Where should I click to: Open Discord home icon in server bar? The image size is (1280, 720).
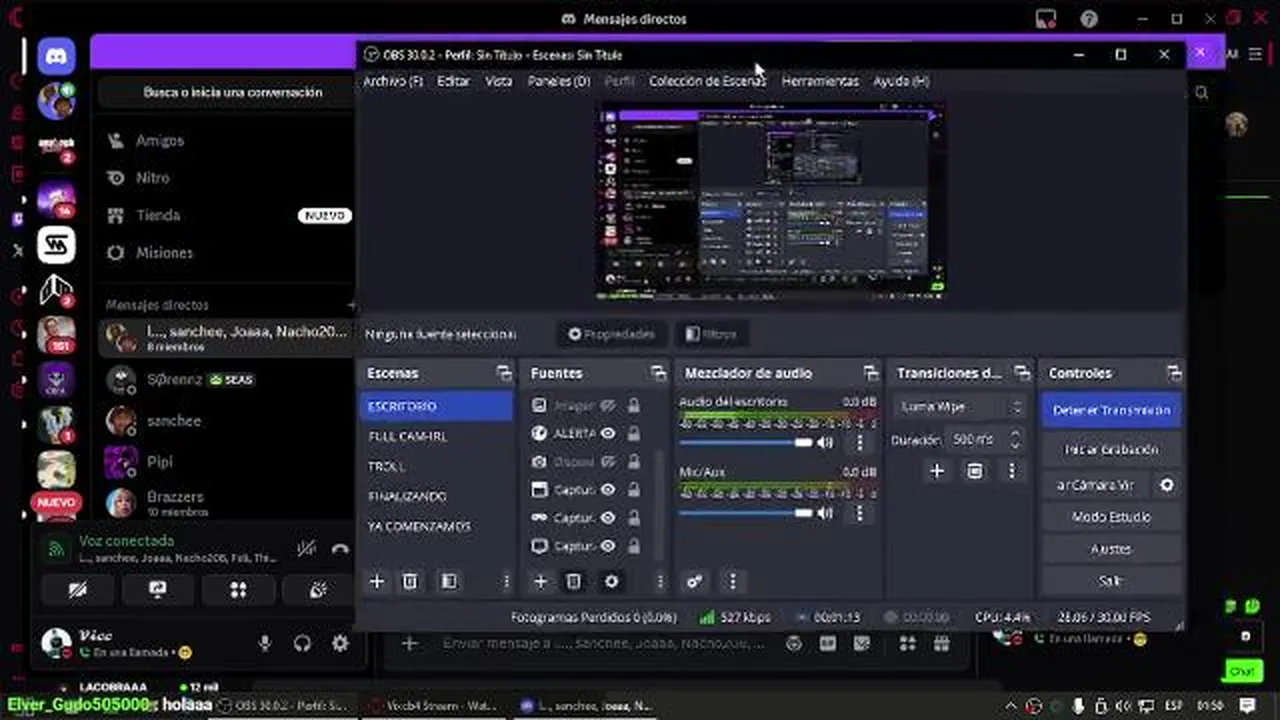(x=56, y=57)
